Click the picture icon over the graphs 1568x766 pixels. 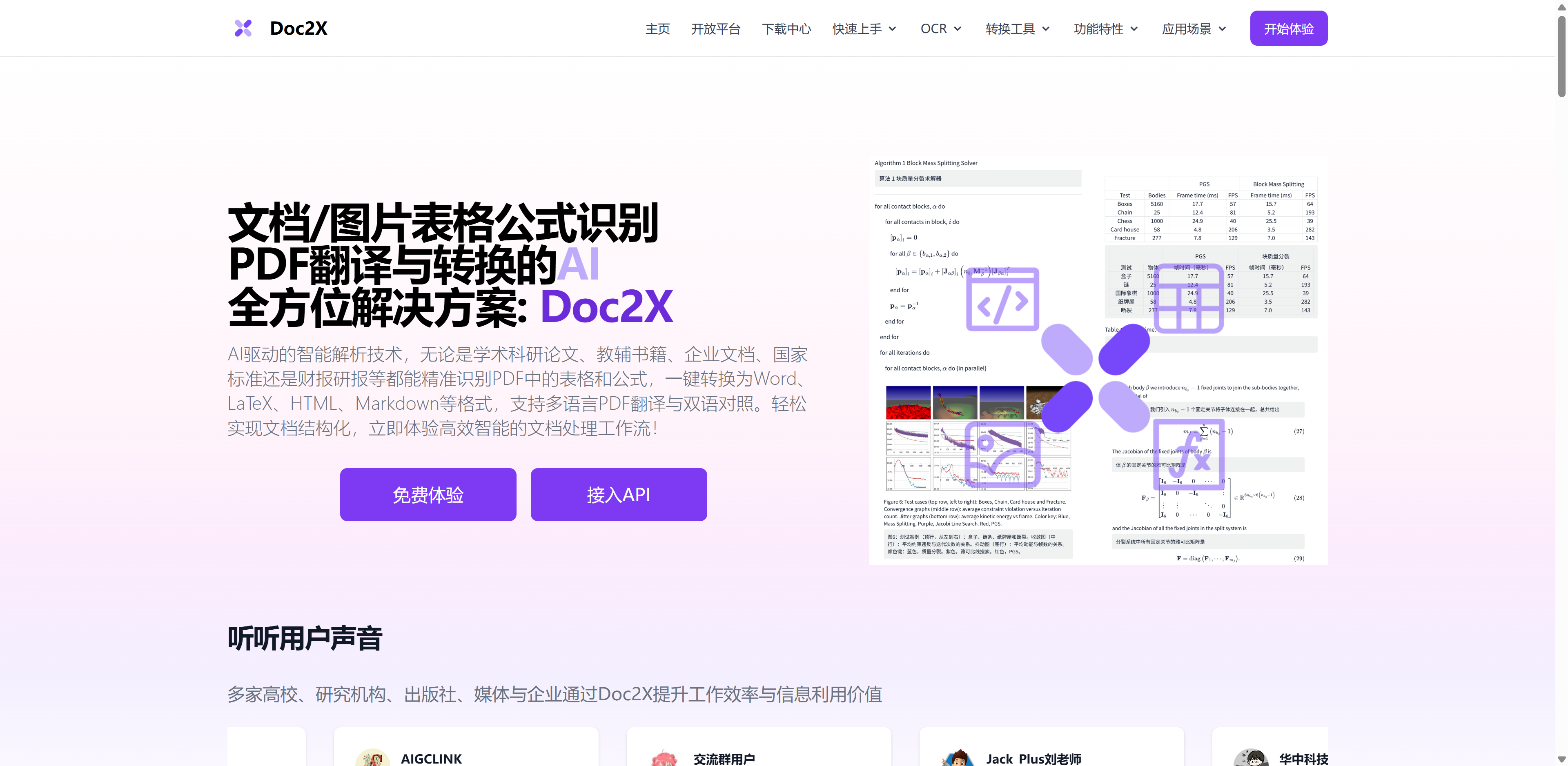1002,455
